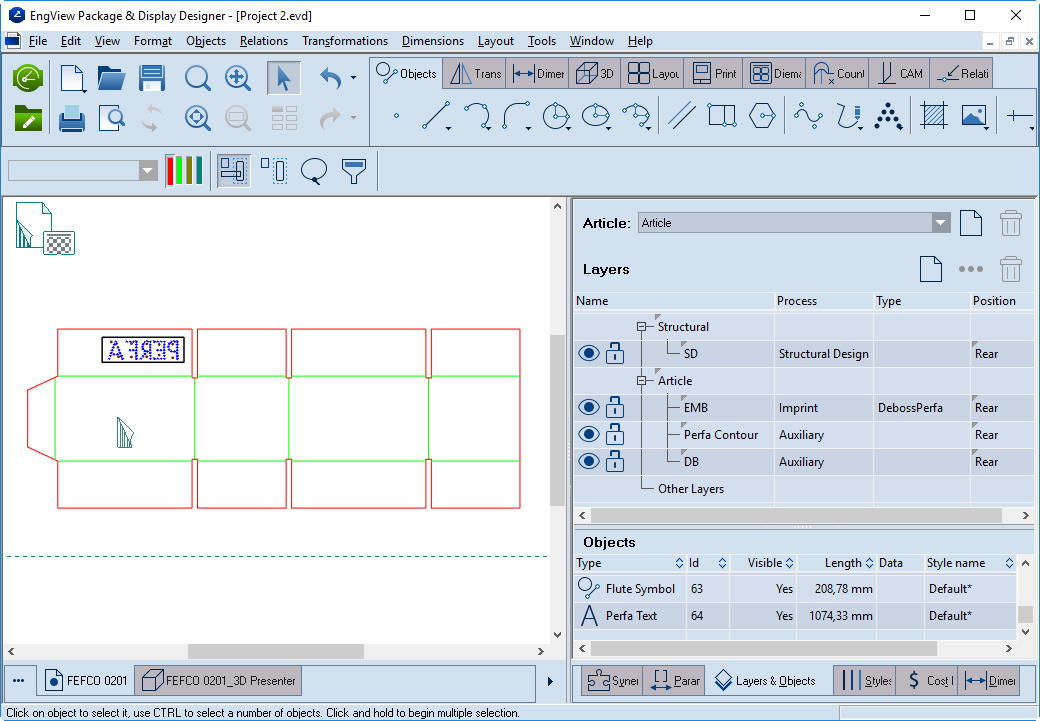Select the line drawing tool
The height and width of the screenshot is (721, 1040).
point(434,116)
